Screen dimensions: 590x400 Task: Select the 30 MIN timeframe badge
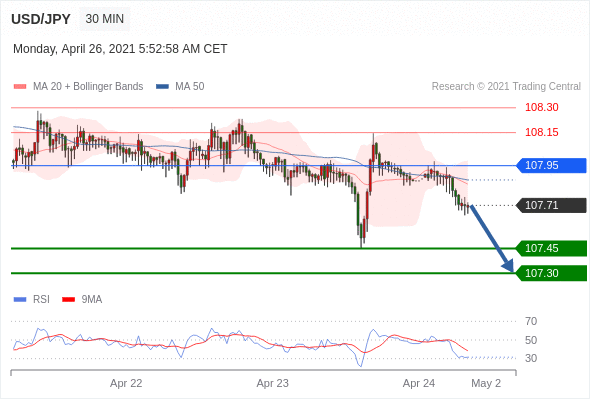coord(105,19)
